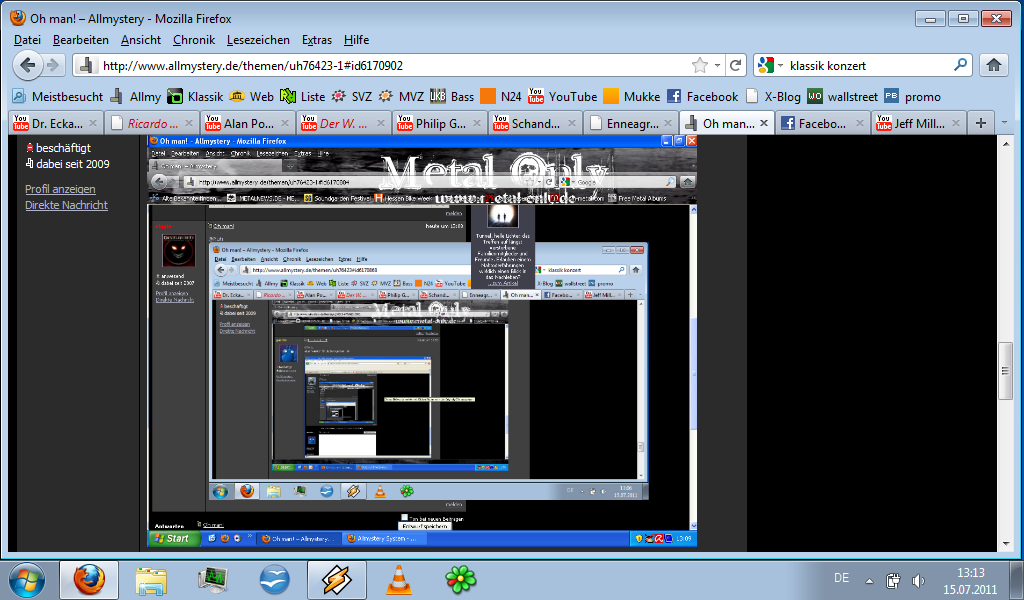List all tabs using the tab strip arrow
Screen dimensions: 1024x600
(x=1004, y=123)
